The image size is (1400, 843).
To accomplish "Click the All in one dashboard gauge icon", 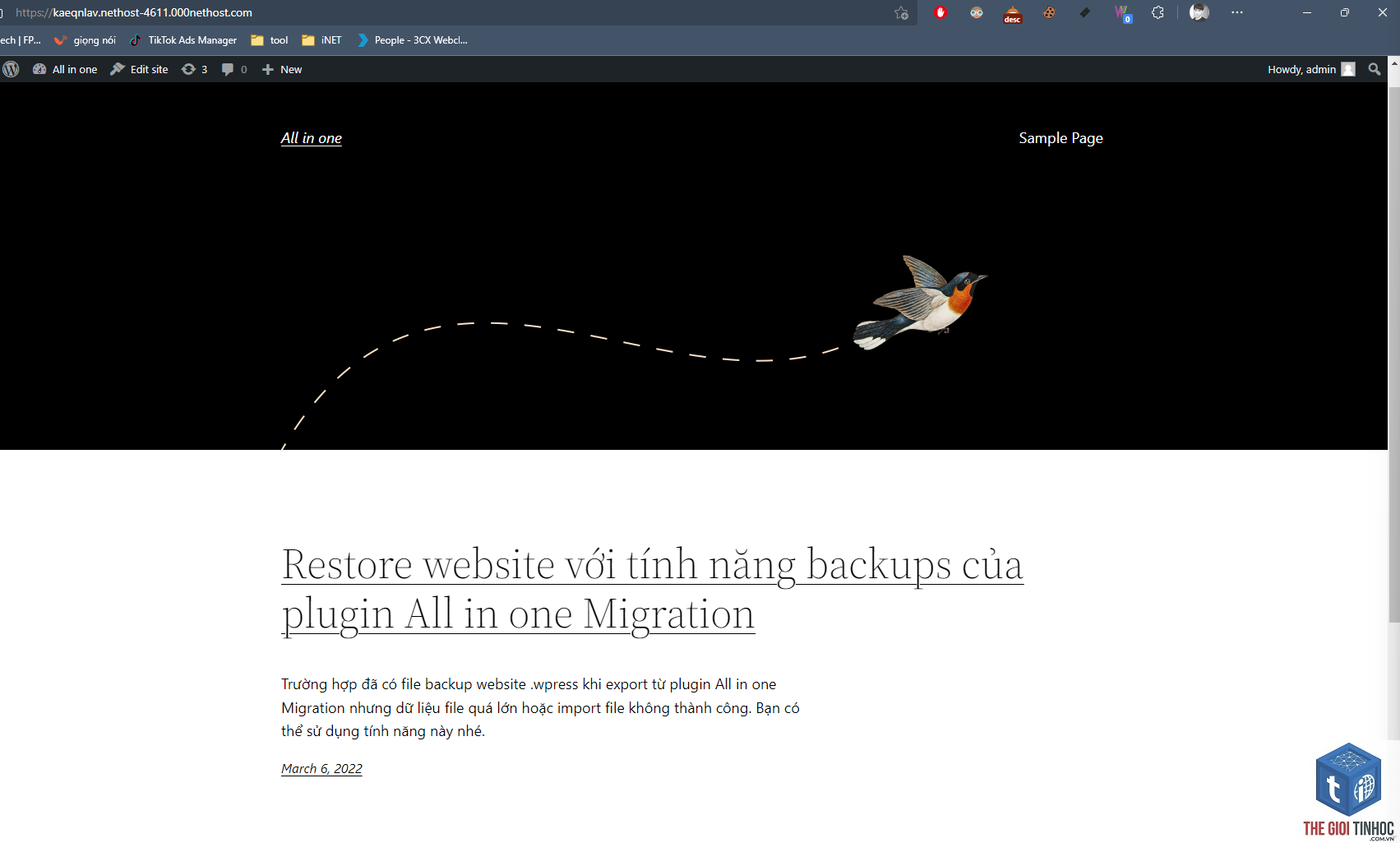I will coord(39,69).
